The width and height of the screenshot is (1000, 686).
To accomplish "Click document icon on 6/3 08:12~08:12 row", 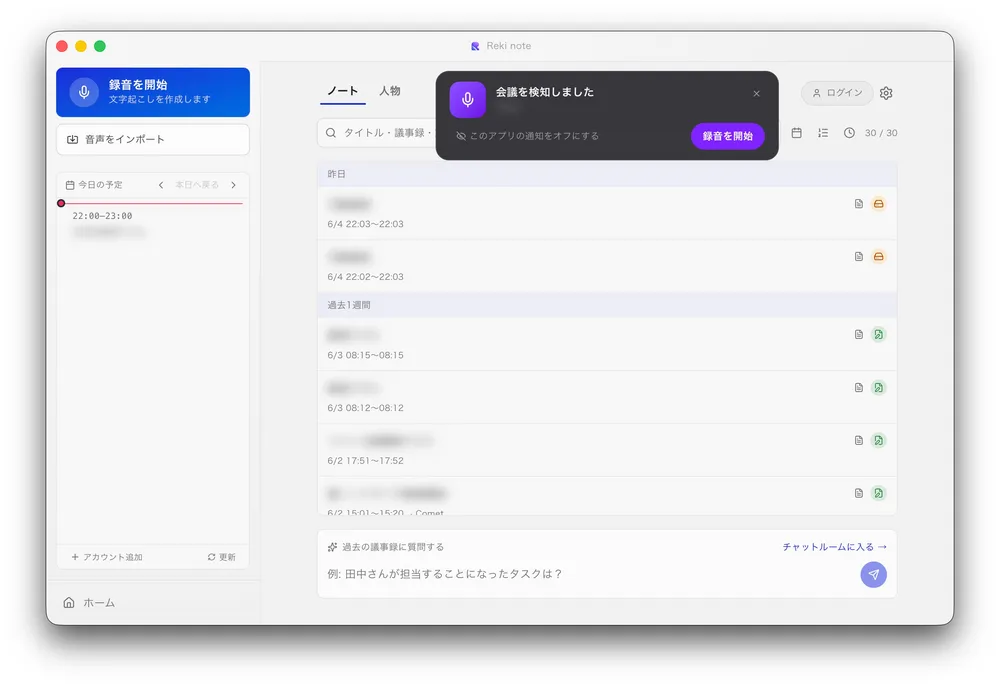I will (x=859, y=388).
